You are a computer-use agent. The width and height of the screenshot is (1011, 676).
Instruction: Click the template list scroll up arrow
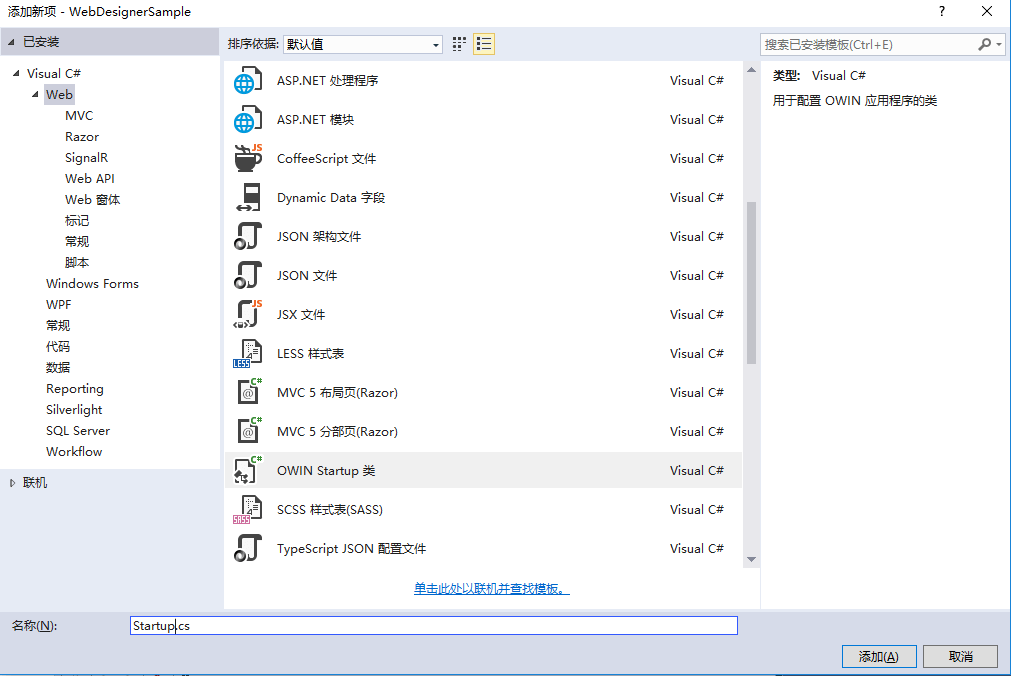pyautogui.click(x=751, y=70)
